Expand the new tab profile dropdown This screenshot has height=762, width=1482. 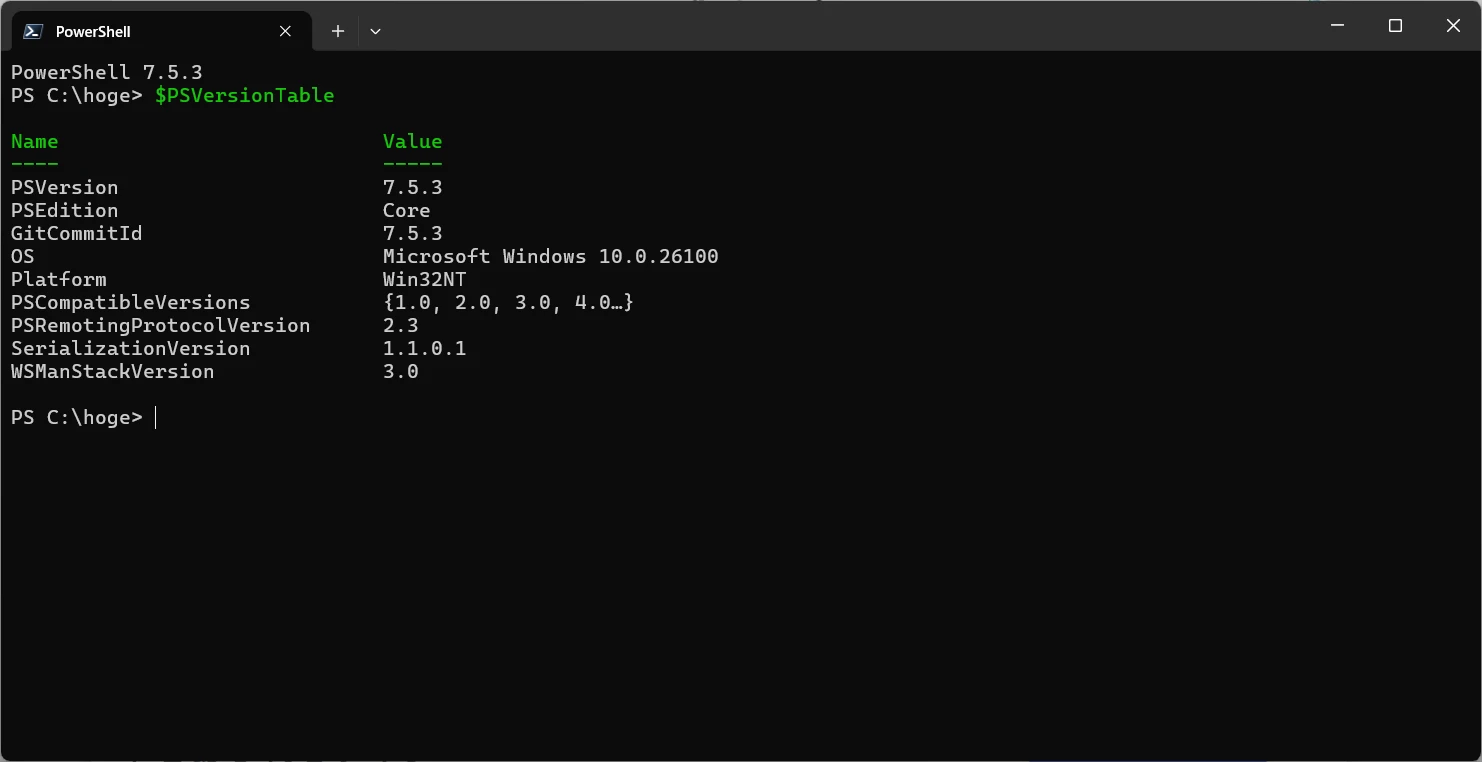pos(375,31)
